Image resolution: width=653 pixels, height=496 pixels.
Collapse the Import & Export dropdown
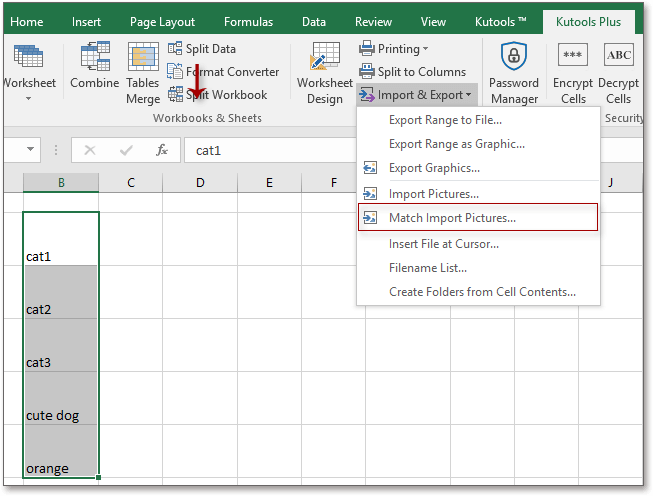click(418, 95)
